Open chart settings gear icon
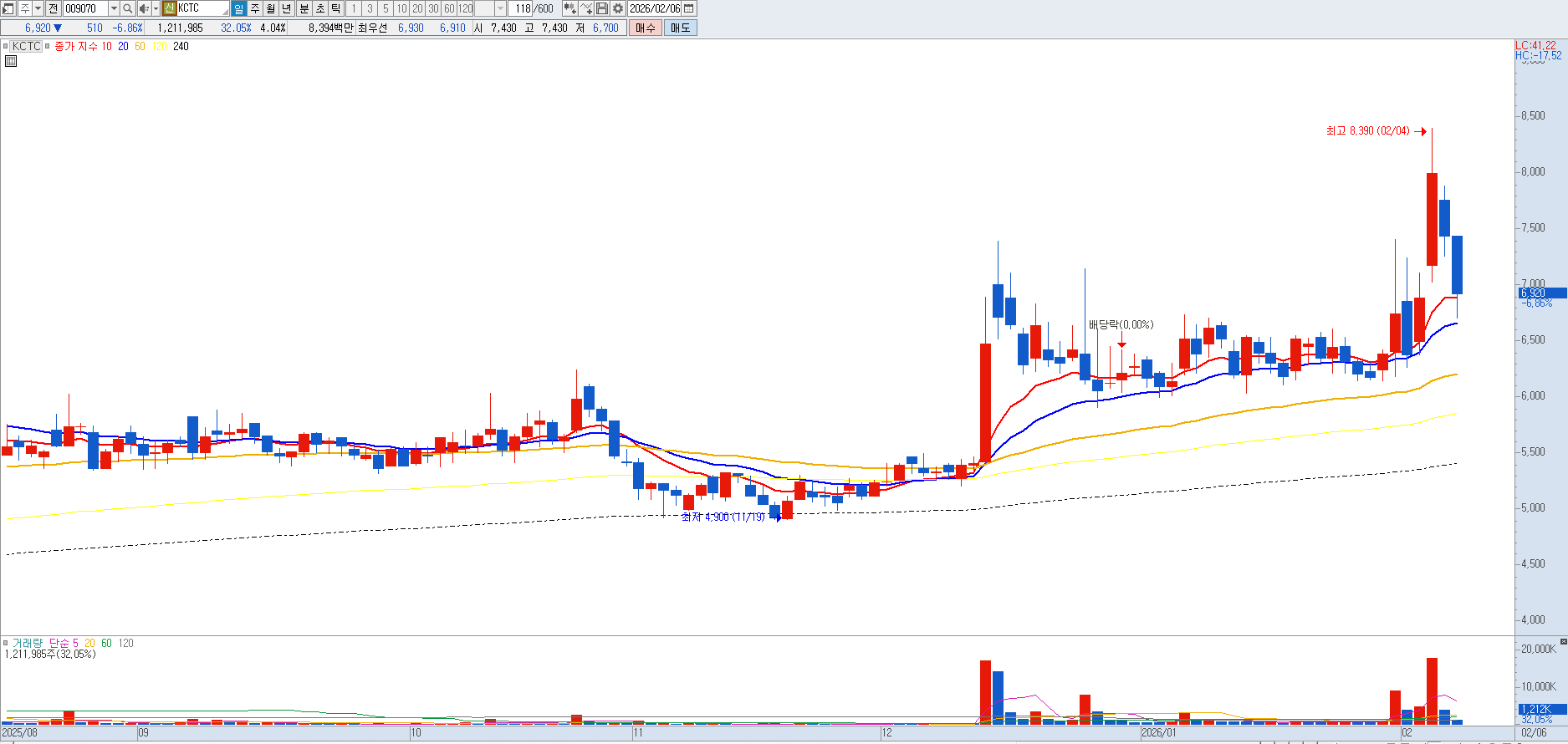 [x=618, y=8]
